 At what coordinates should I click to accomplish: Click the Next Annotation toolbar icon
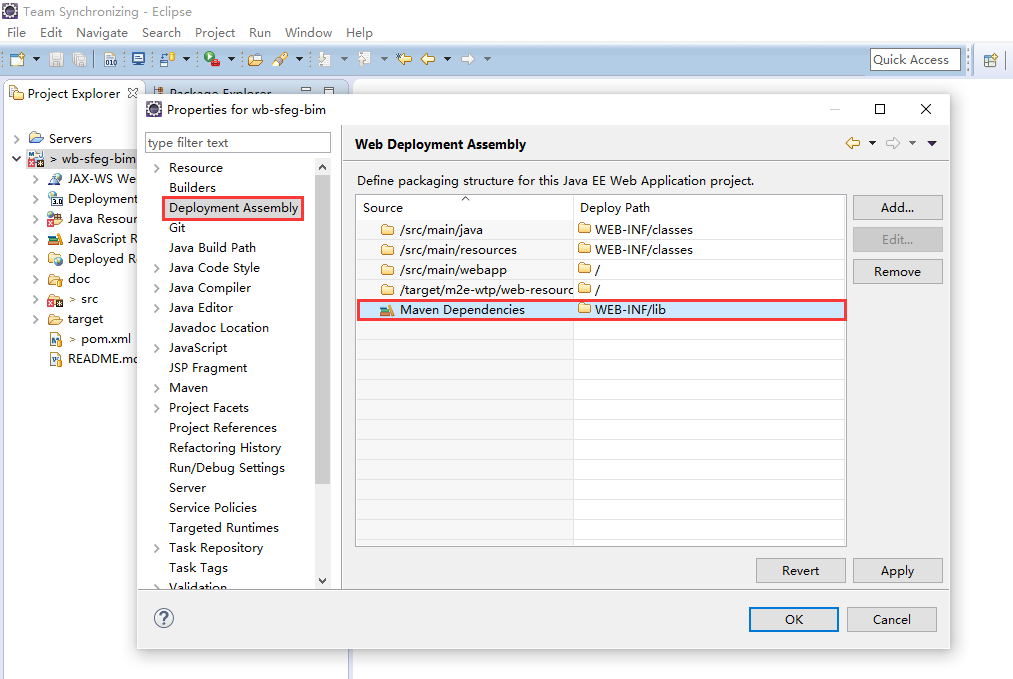pyautogui.click(x=325, y=59)
